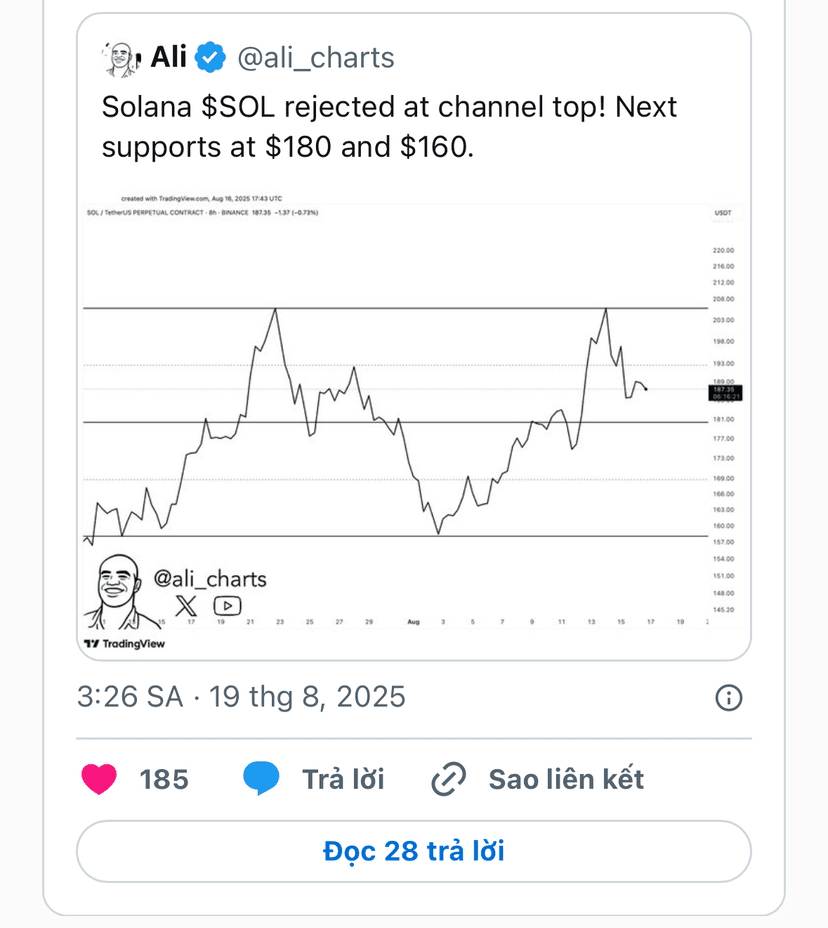Click the chain link copy icon
Viewport: 828px width, 928px height.
coord(449,779)
